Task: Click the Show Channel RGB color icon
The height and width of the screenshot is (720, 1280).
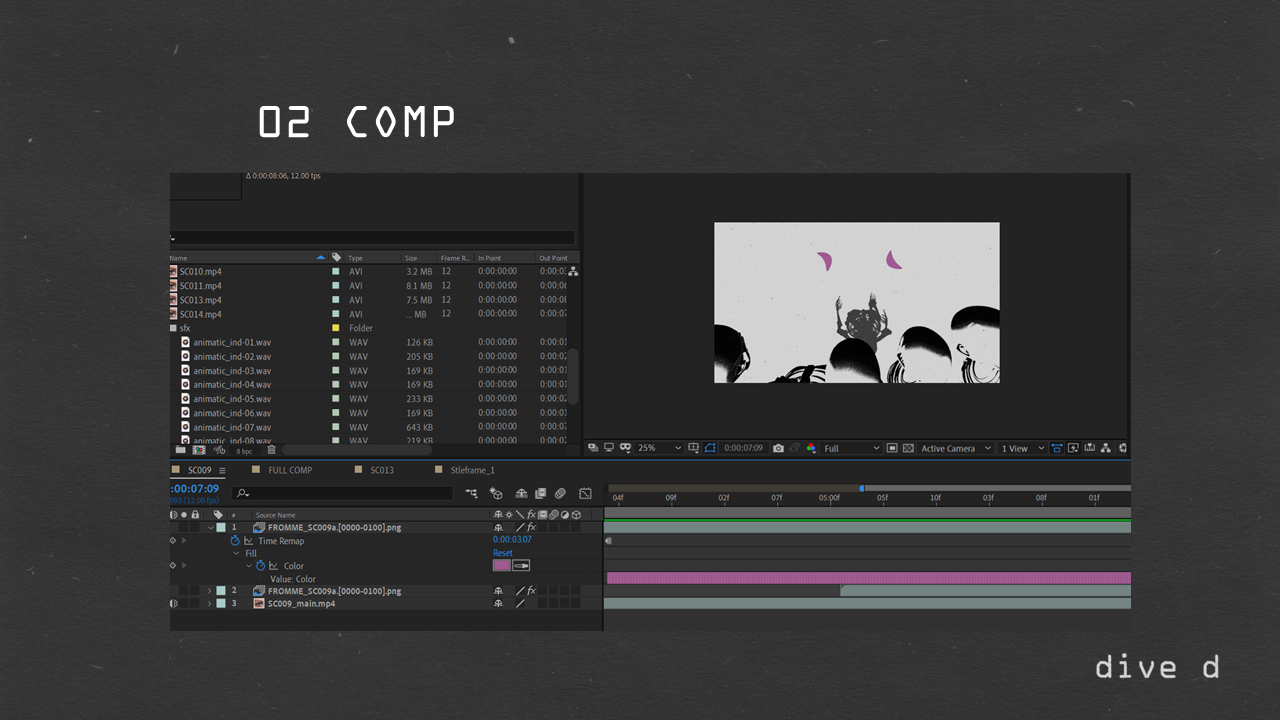Action: pos(811,448)
